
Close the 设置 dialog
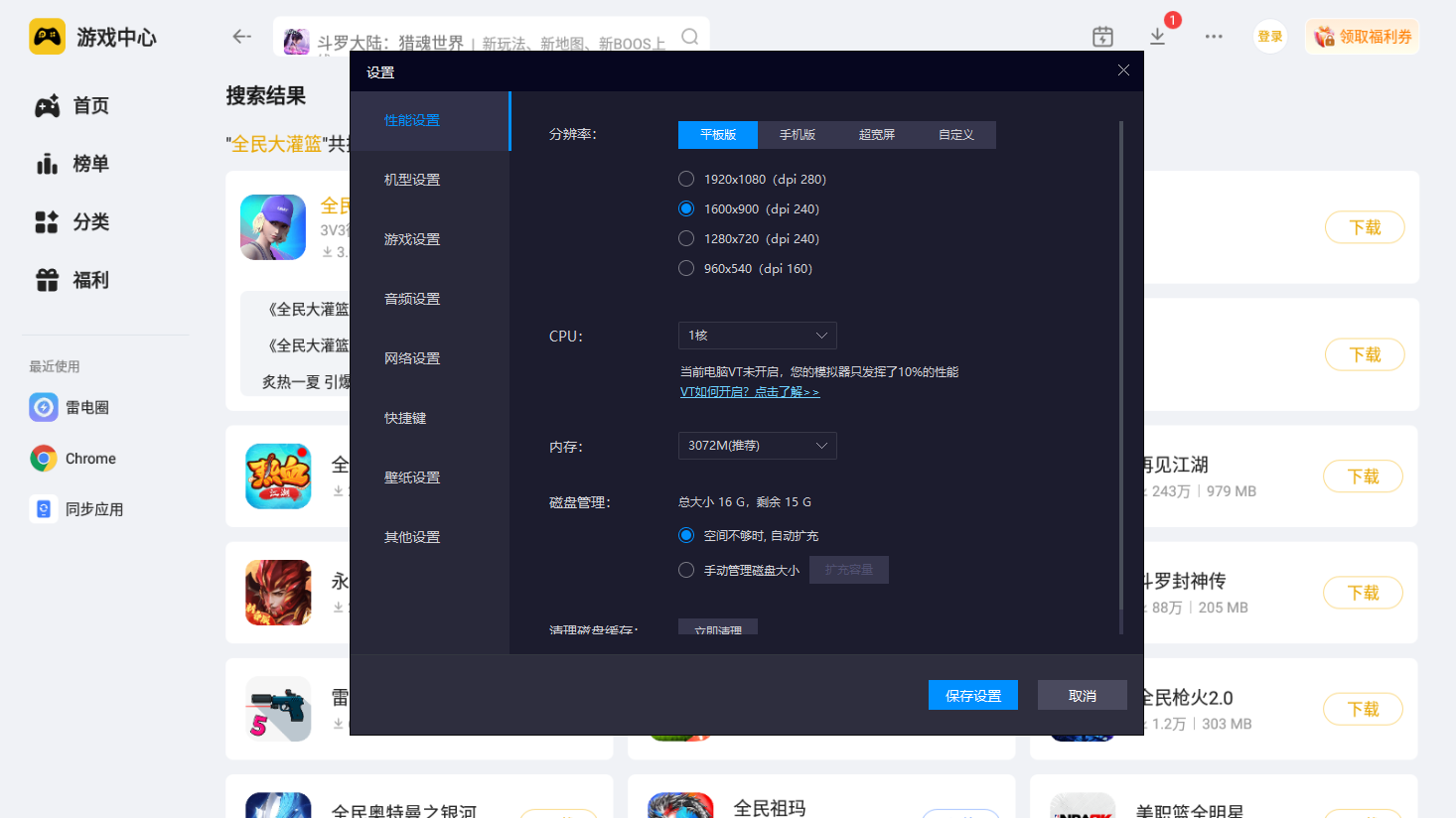tap(1123, 70)
